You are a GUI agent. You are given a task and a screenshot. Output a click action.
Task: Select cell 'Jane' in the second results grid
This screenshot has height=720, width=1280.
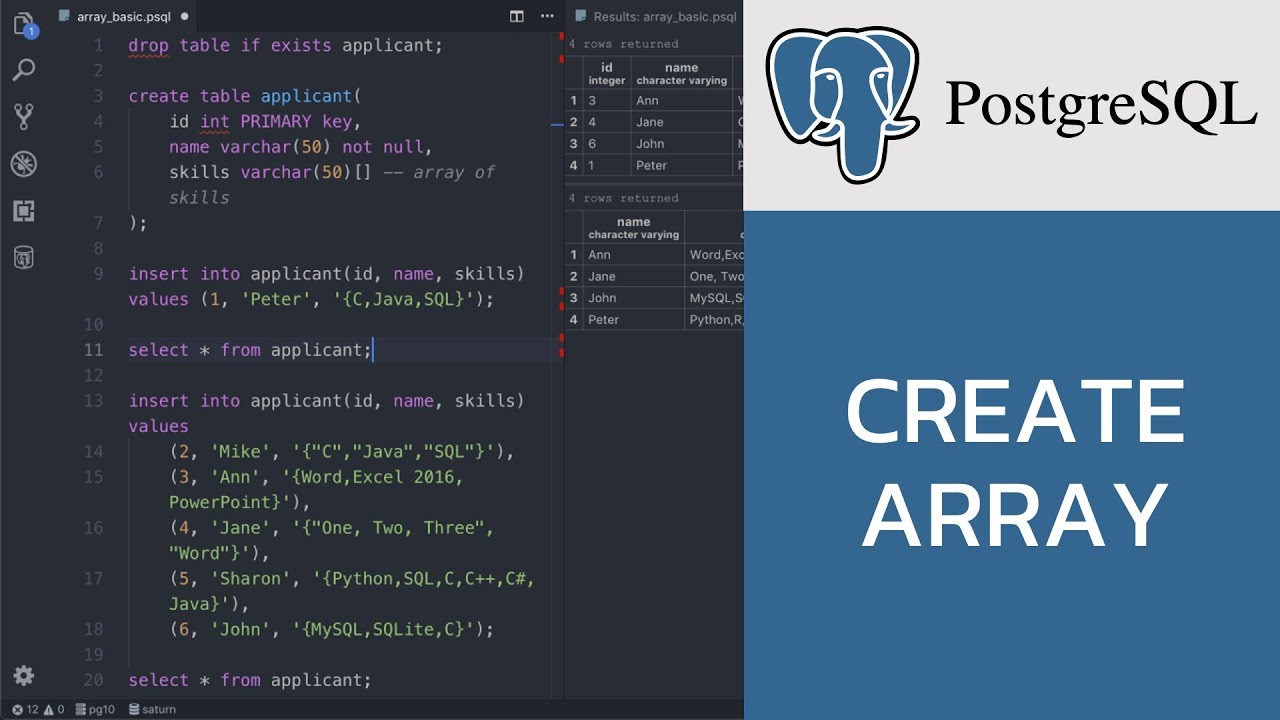click(633, 276)
